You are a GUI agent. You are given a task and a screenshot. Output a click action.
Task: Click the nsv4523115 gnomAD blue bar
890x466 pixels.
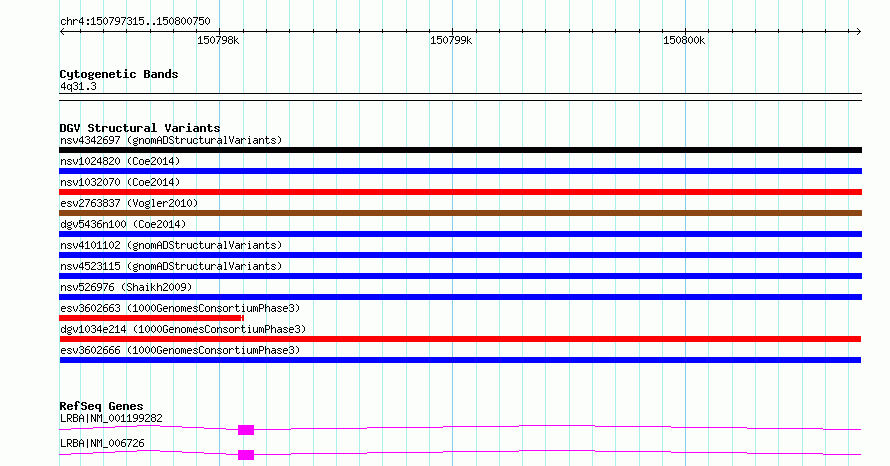(460, 276)
